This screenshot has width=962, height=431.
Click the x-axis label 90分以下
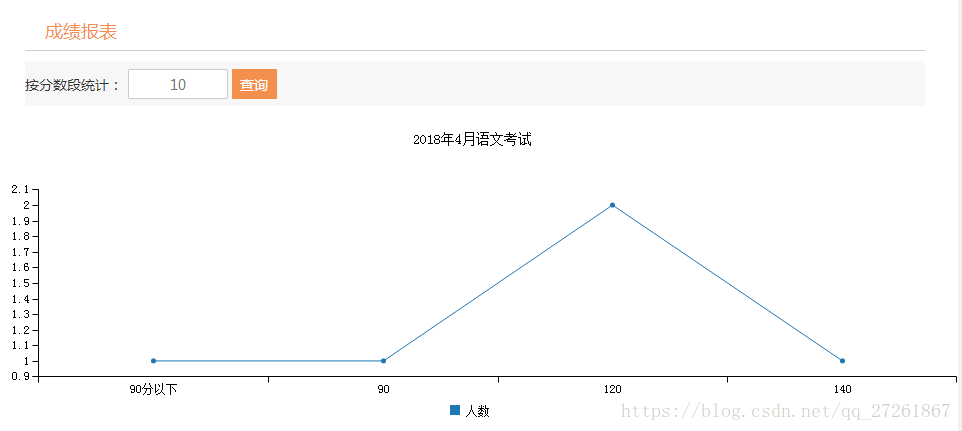pyautogui.click(x=153, y=389)
